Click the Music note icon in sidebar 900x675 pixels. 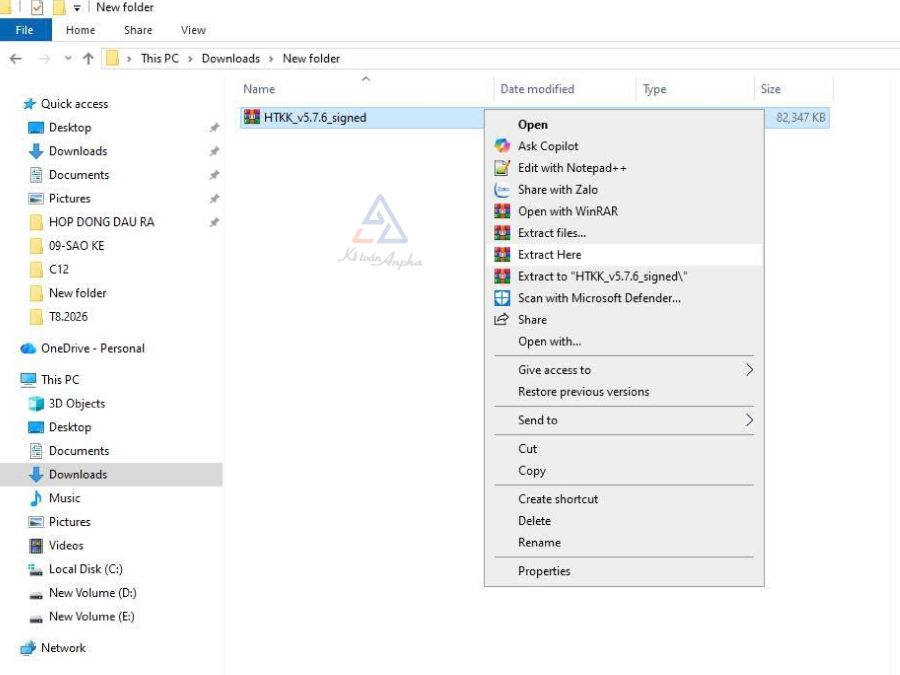coord(36,498)
